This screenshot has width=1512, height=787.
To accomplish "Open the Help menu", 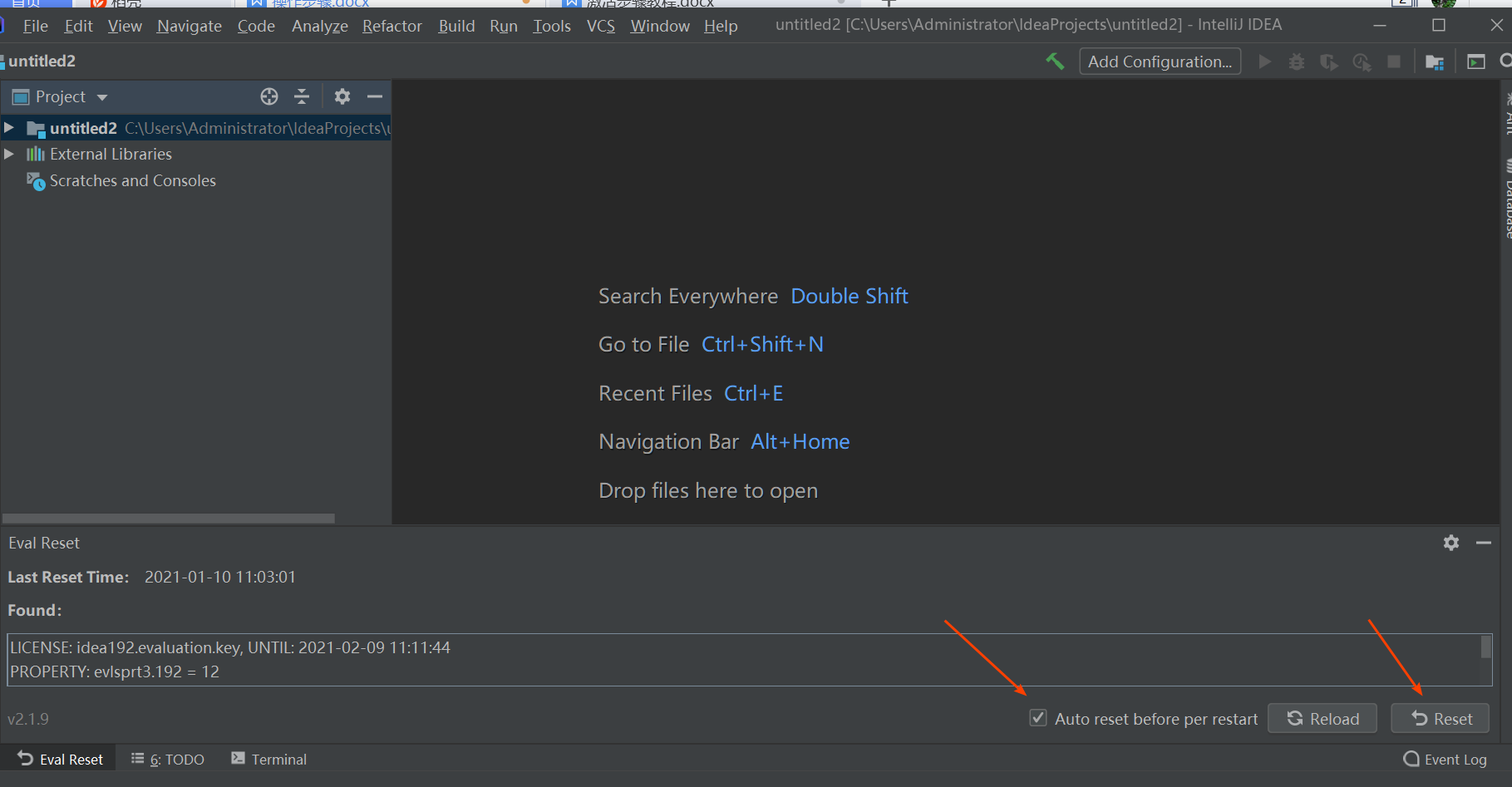I will [721, 26].
